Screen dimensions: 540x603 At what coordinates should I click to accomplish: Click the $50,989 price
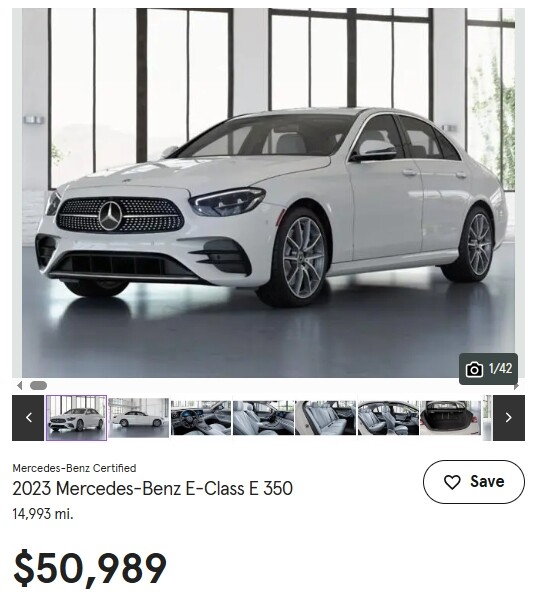point(90,568)
